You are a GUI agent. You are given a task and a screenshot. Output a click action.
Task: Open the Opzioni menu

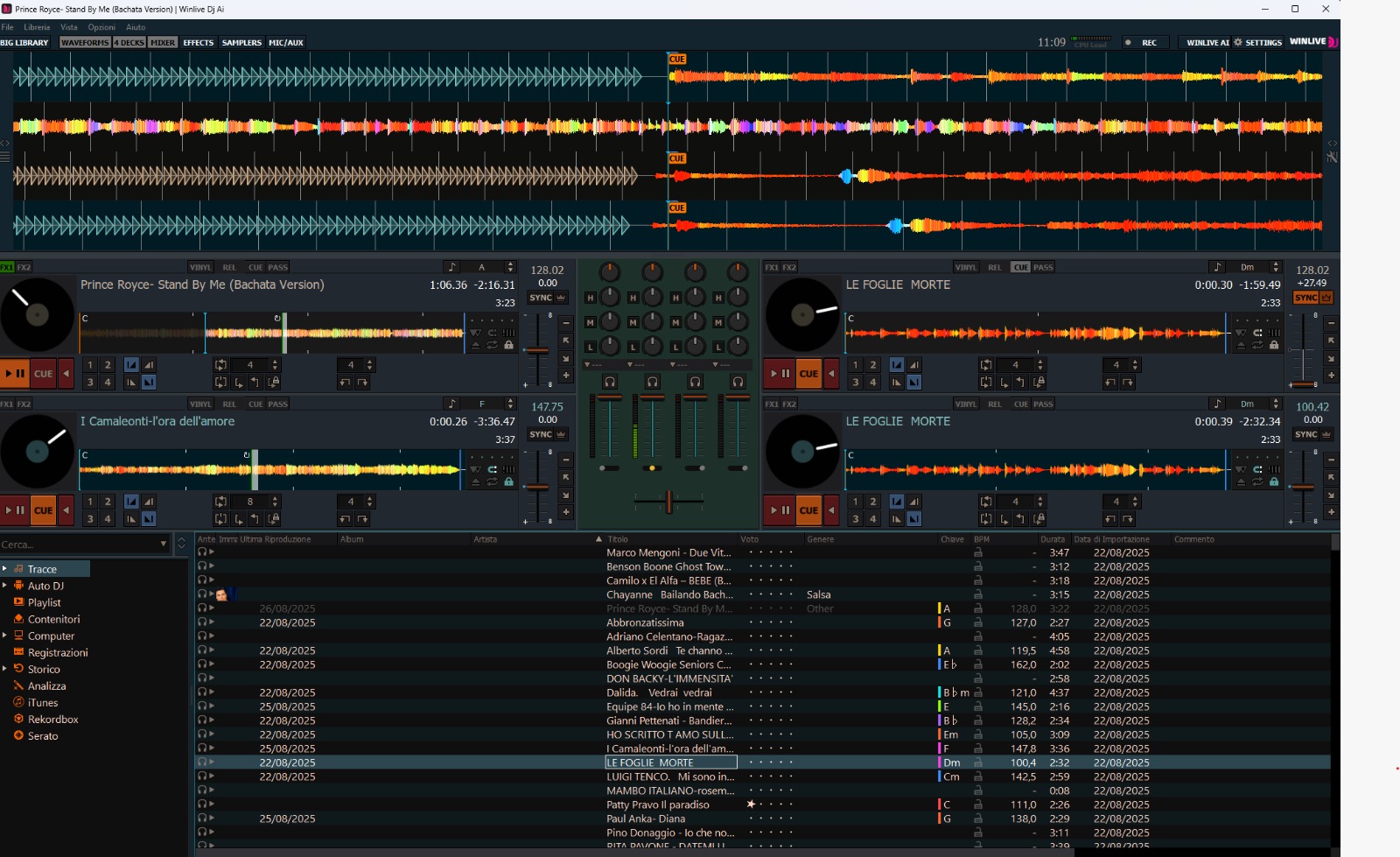click(x=101, y=27)
